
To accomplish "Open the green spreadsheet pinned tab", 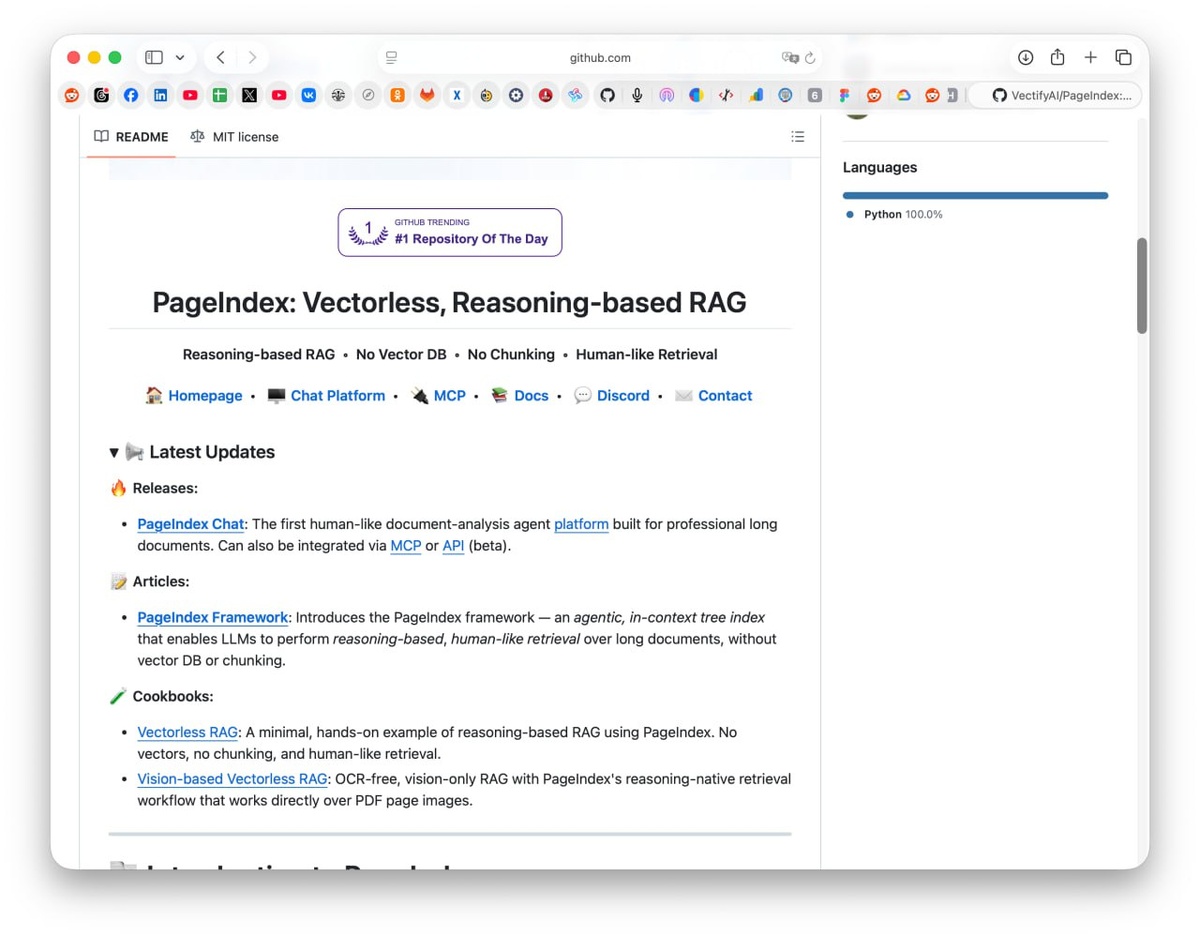I will tap(220, 95).
